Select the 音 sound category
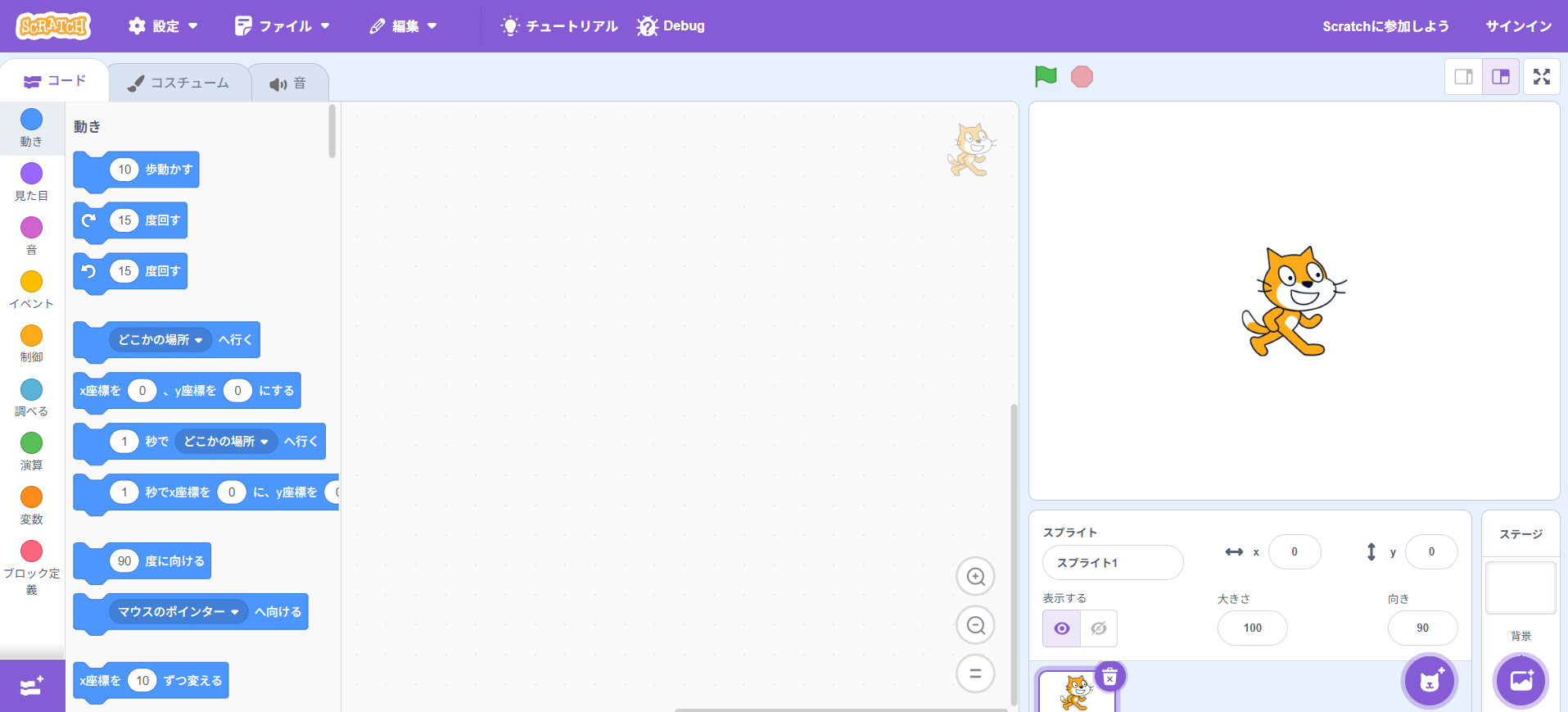 click(31, 236)
